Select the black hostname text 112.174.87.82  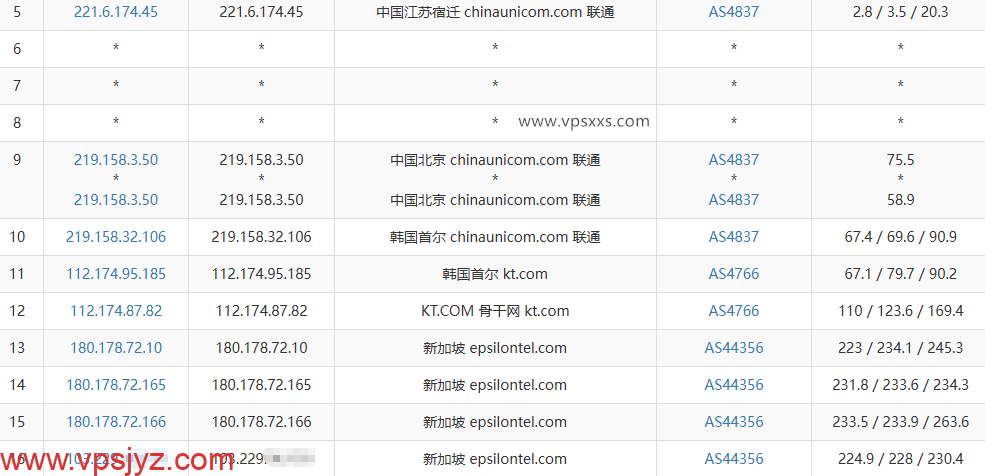tap(261, 311)
